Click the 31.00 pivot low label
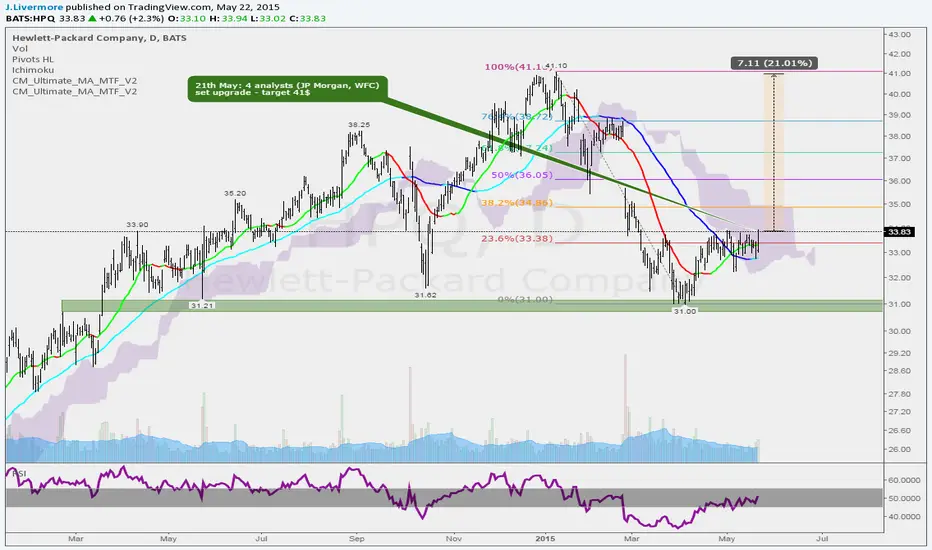Viewport: 932px width, 550px height. (685, 311)
